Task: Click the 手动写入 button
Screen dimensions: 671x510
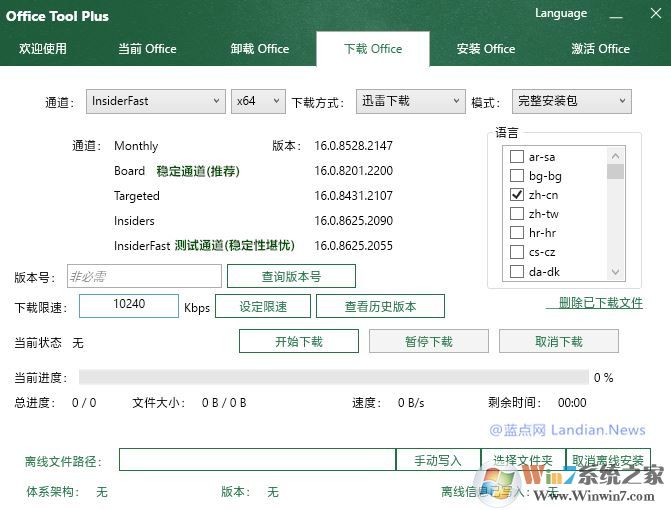Action: tap(438, 460)
